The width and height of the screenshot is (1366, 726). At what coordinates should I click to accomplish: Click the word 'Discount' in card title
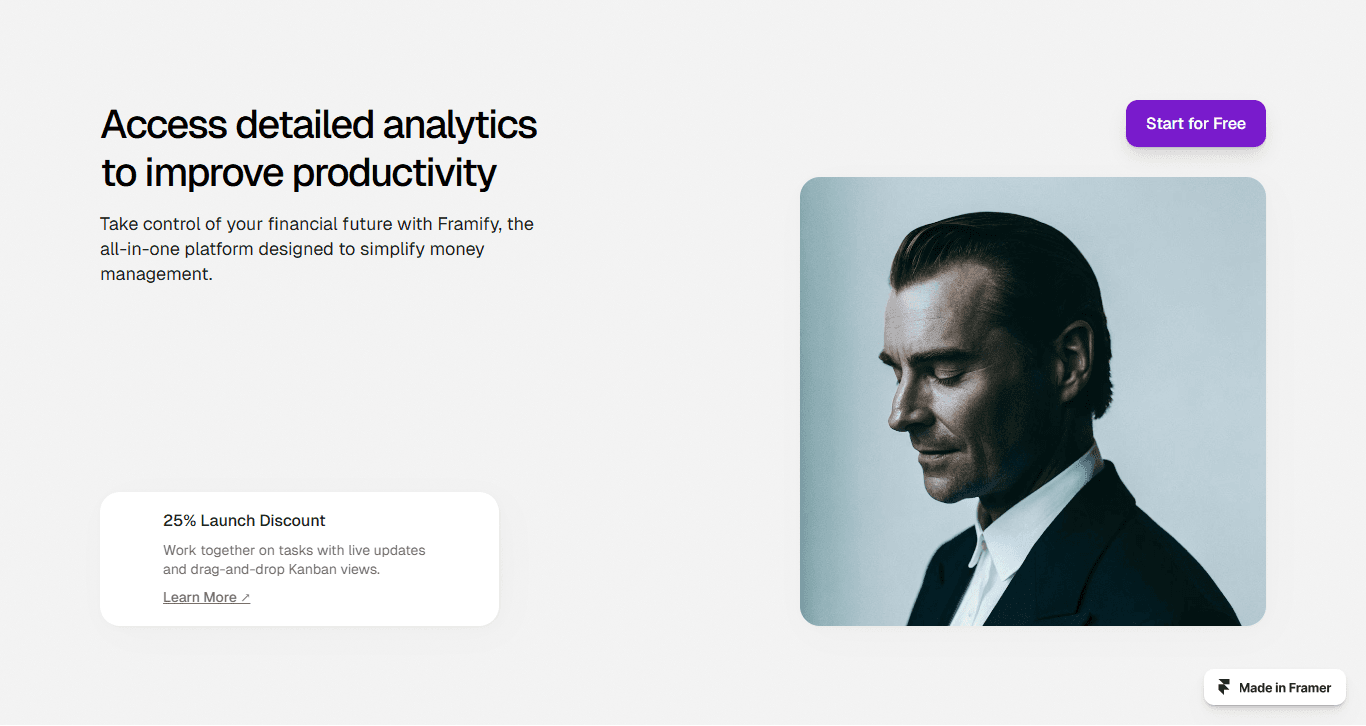click(x=293, y=520)
